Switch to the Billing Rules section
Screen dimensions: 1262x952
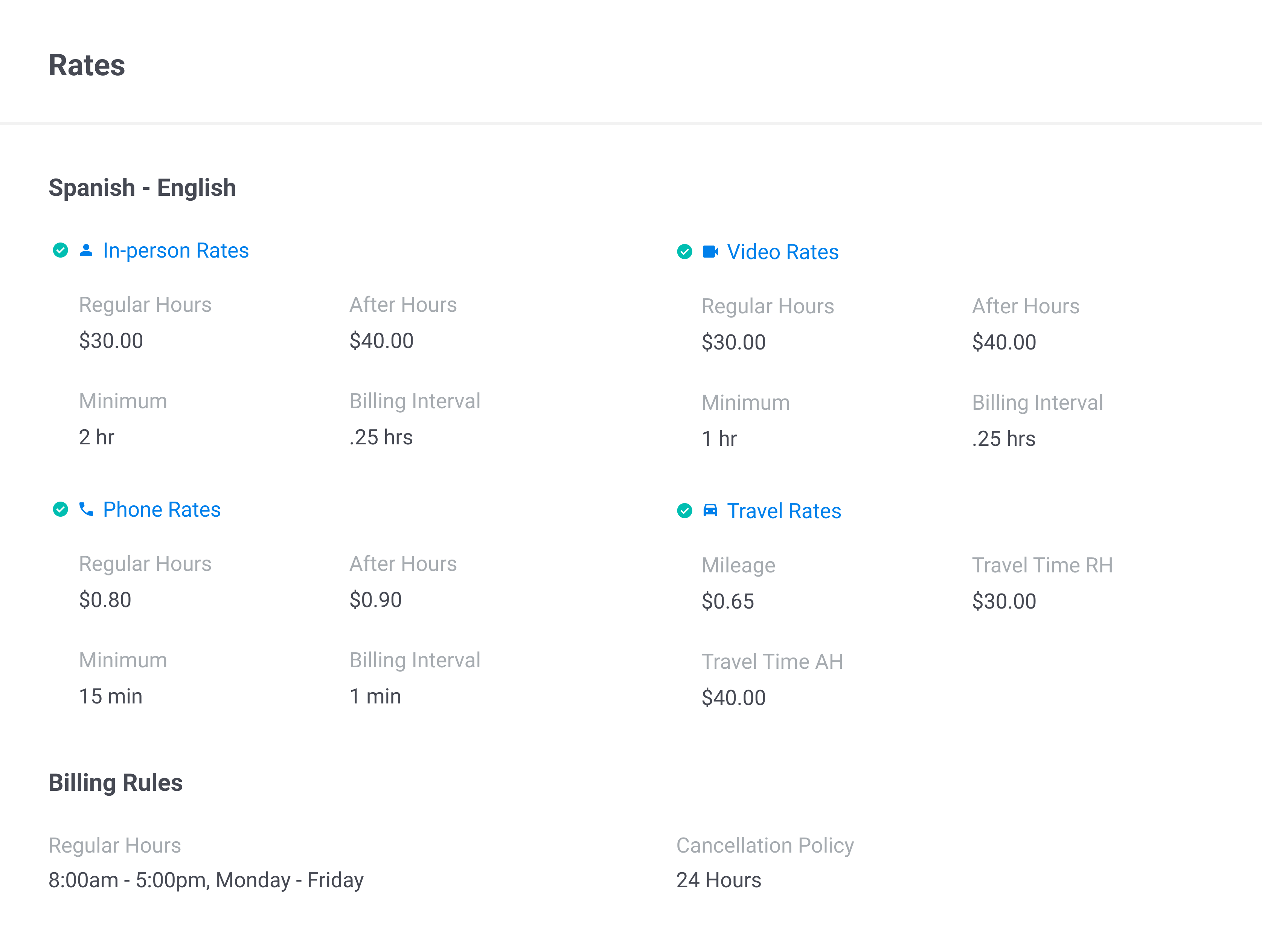click(x=115, y=783)
